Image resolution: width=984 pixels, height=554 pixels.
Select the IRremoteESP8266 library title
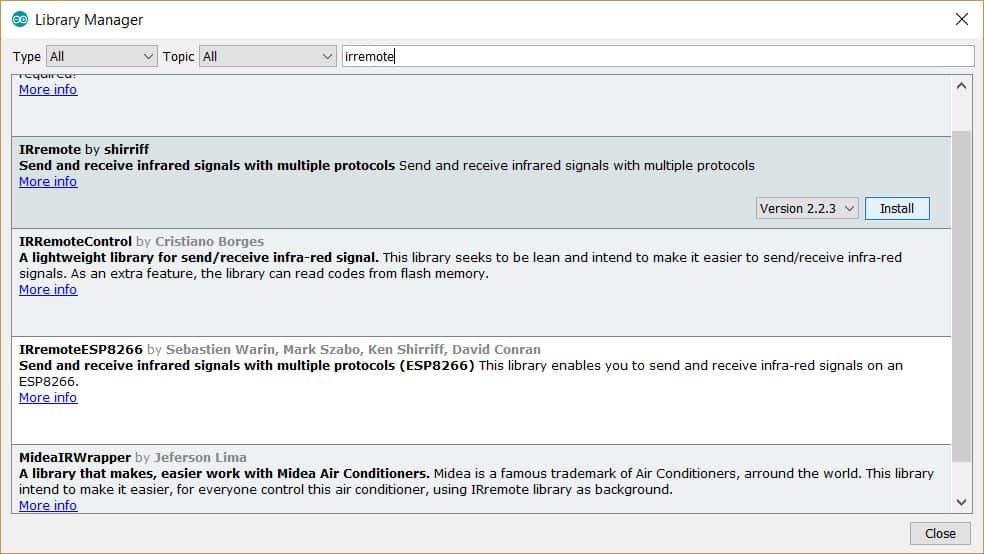tap(81, 349)
